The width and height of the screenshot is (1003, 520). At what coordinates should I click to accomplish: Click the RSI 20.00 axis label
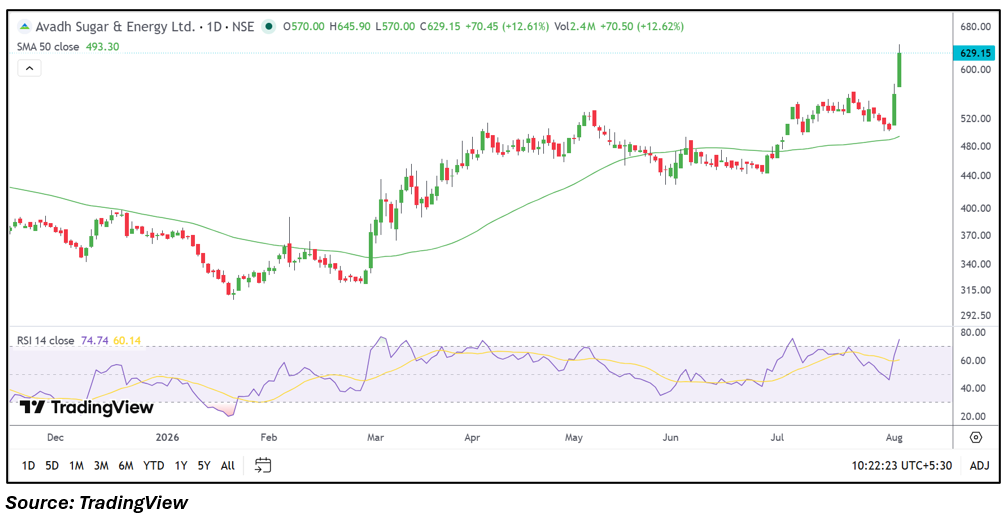pos(973,416)
